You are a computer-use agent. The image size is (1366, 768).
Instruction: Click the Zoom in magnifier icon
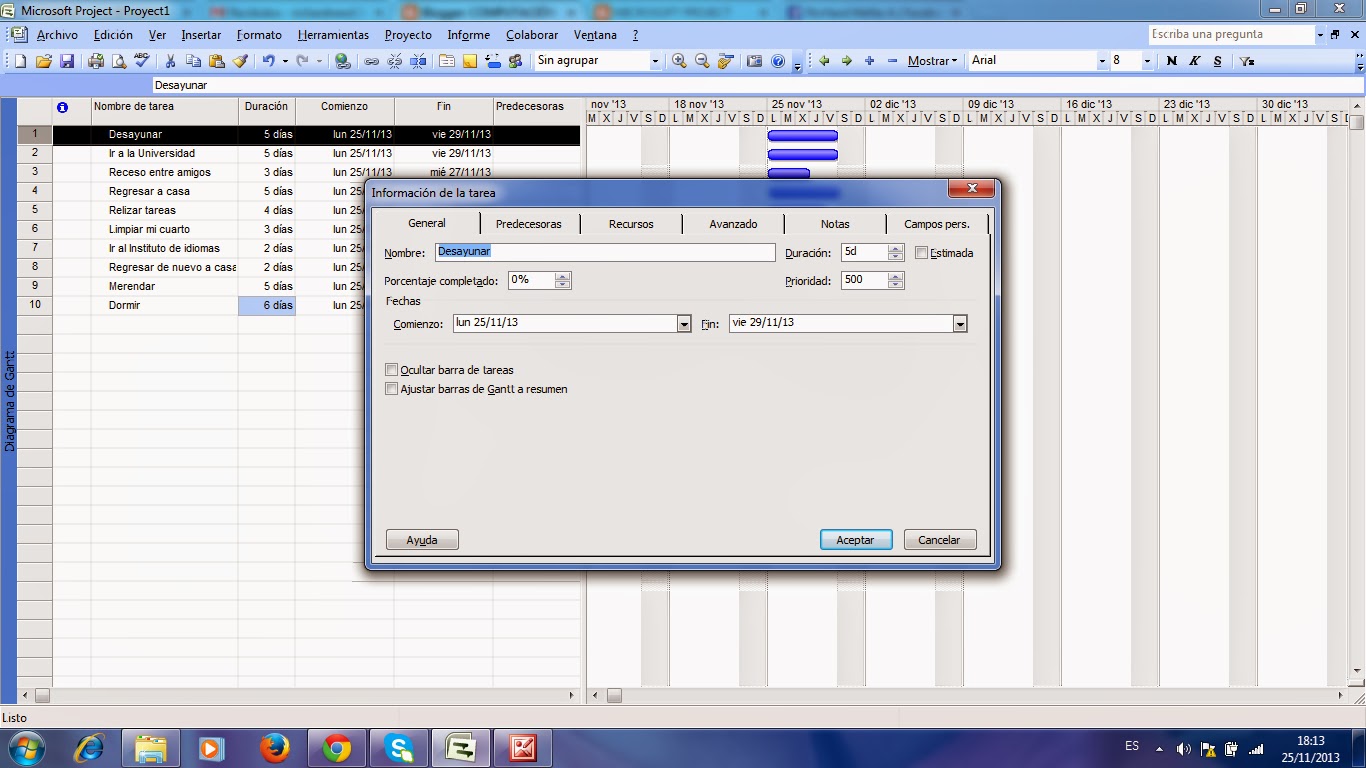click(x=678, y=61)
